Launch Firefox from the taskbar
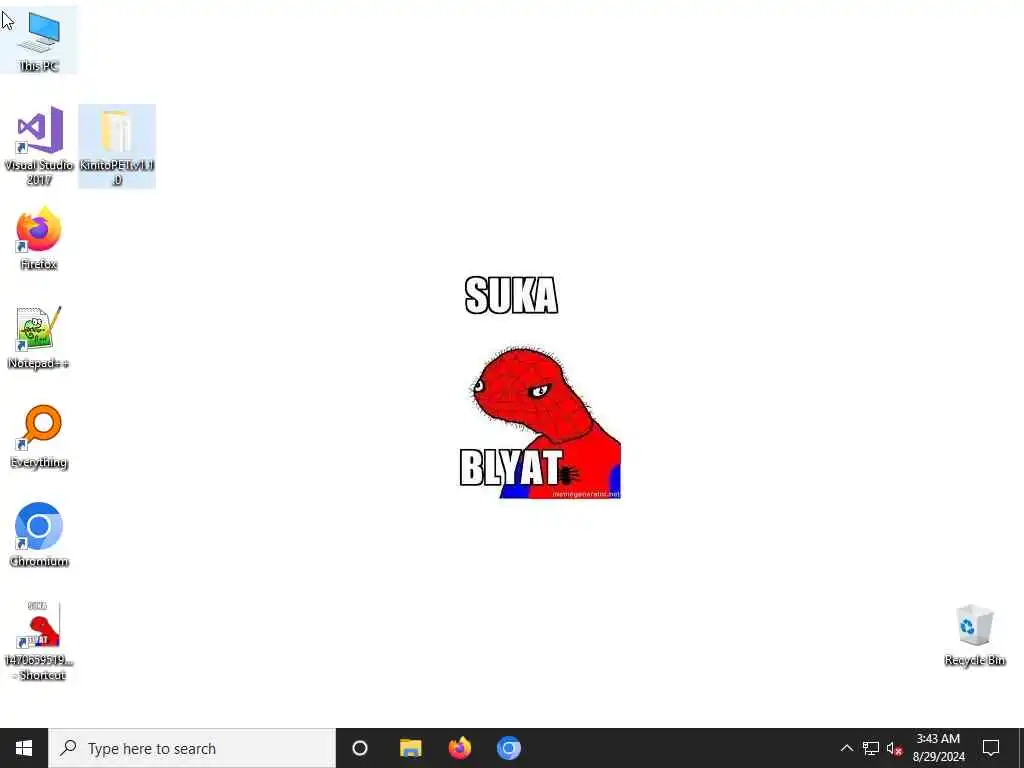The height and width of the screenshot is (768, 1024). tap(460, 748)
